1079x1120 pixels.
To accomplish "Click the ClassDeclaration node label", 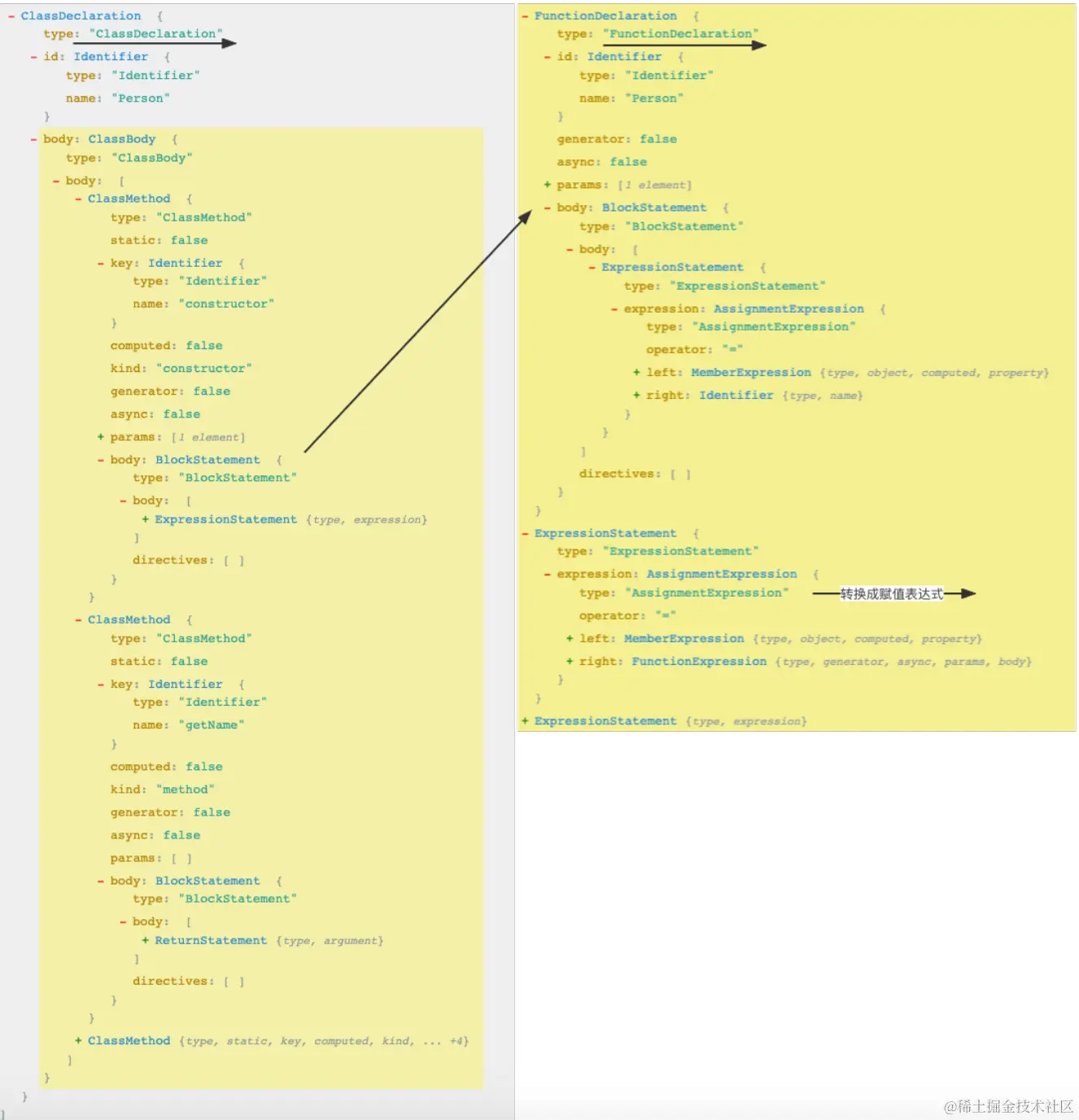I will click(x=81, y=15).
